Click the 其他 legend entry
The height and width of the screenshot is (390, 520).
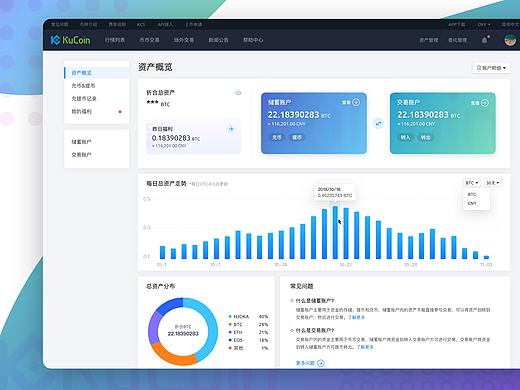248,348
